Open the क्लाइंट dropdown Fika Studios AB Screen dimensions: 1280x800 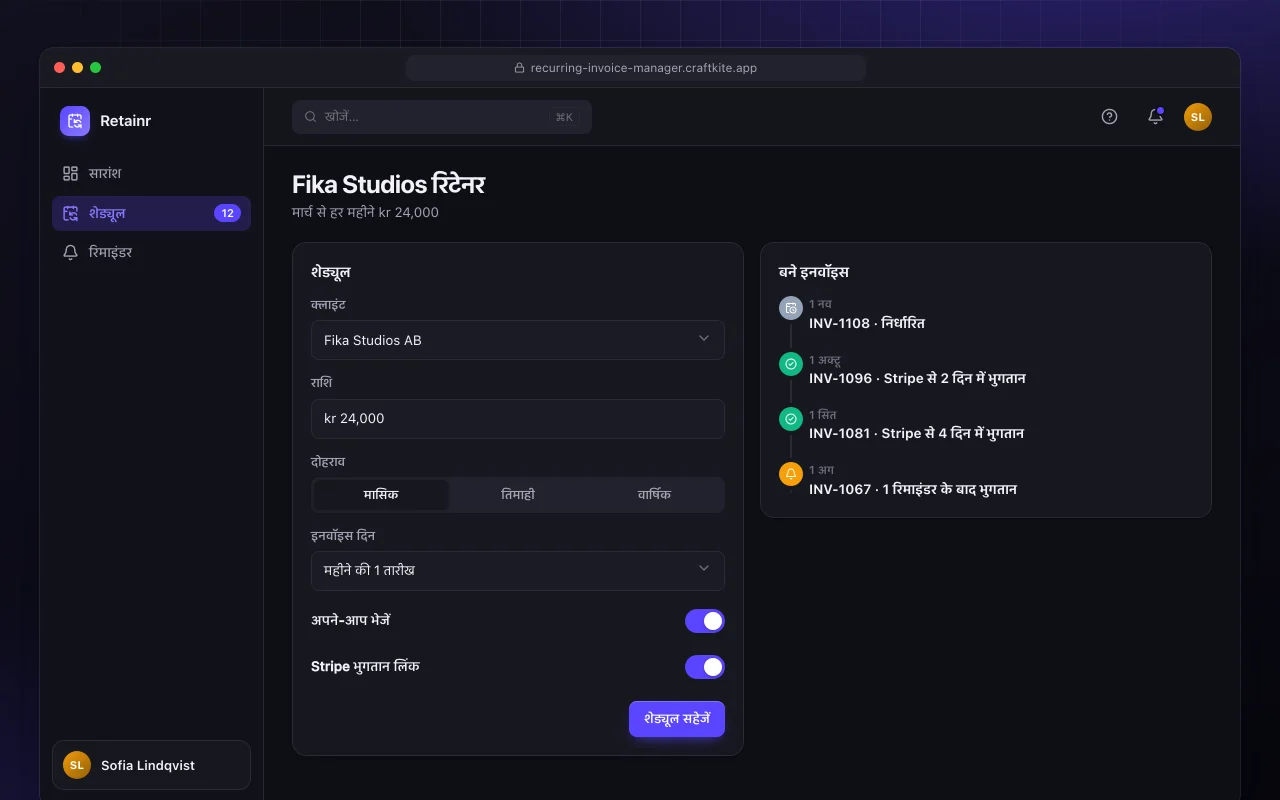(518, 340)
